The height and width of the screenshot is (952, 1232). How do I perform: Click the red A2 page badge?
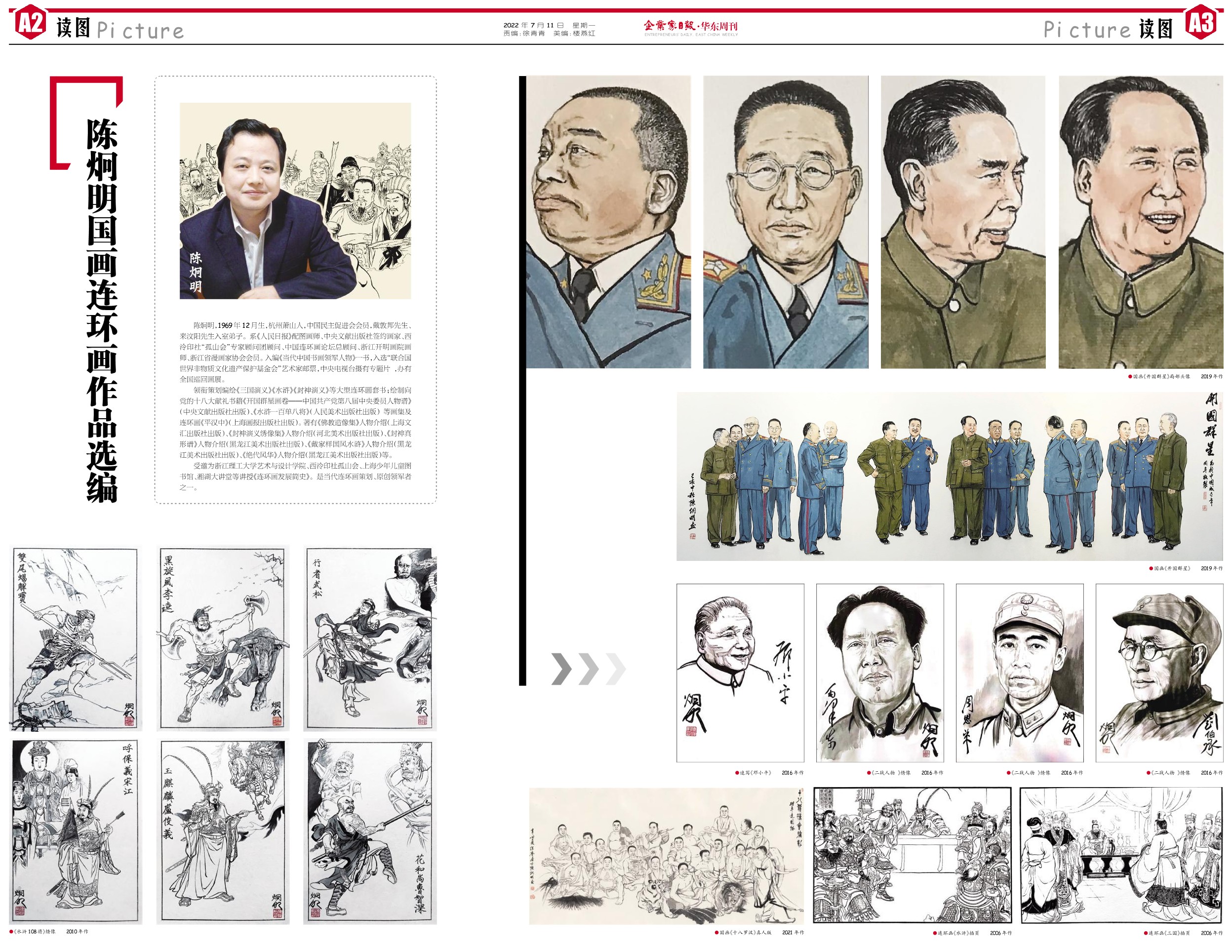coord(31,23)
